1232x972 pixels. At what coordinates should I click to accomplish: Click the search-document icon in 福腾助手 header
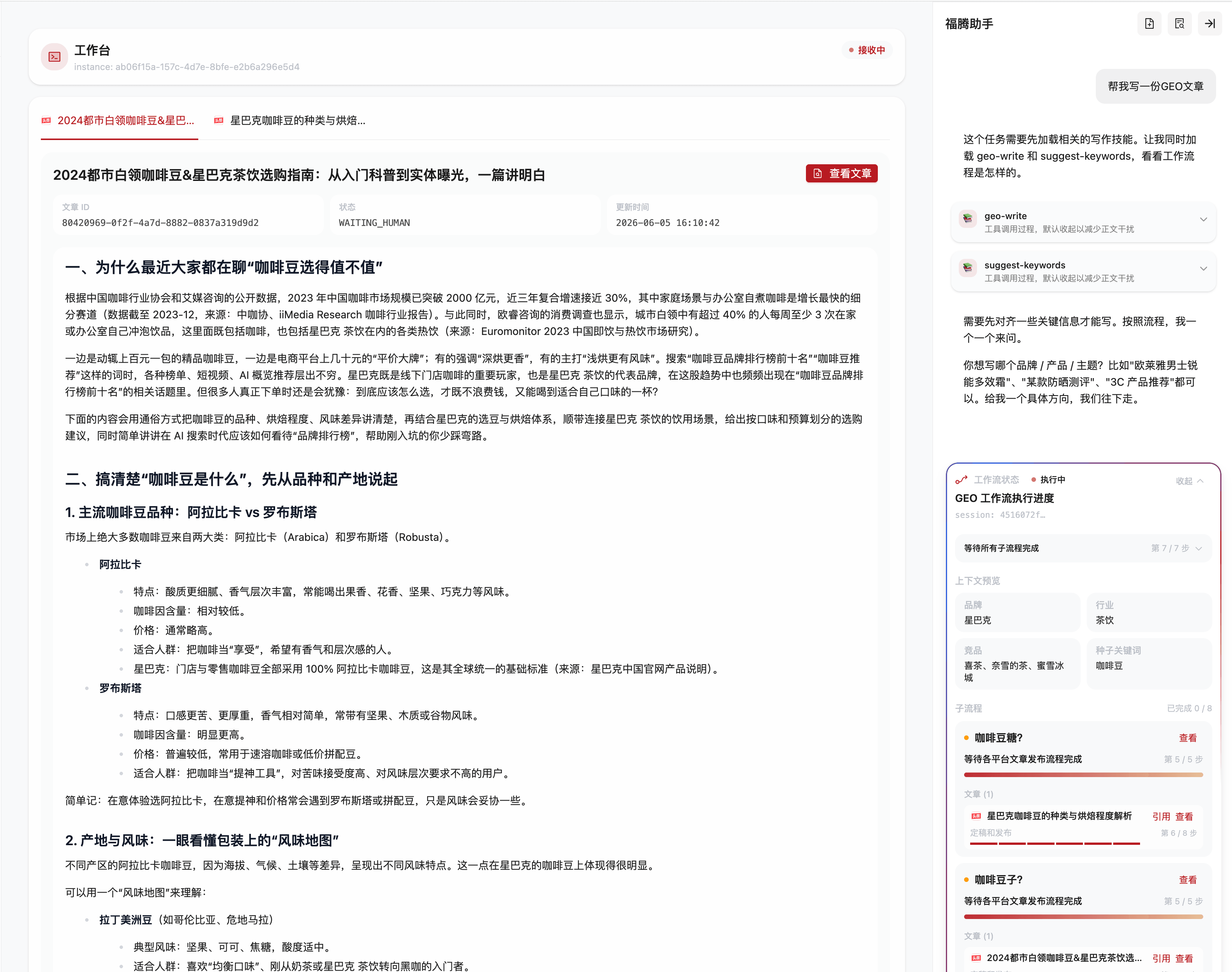(1180, 23)
